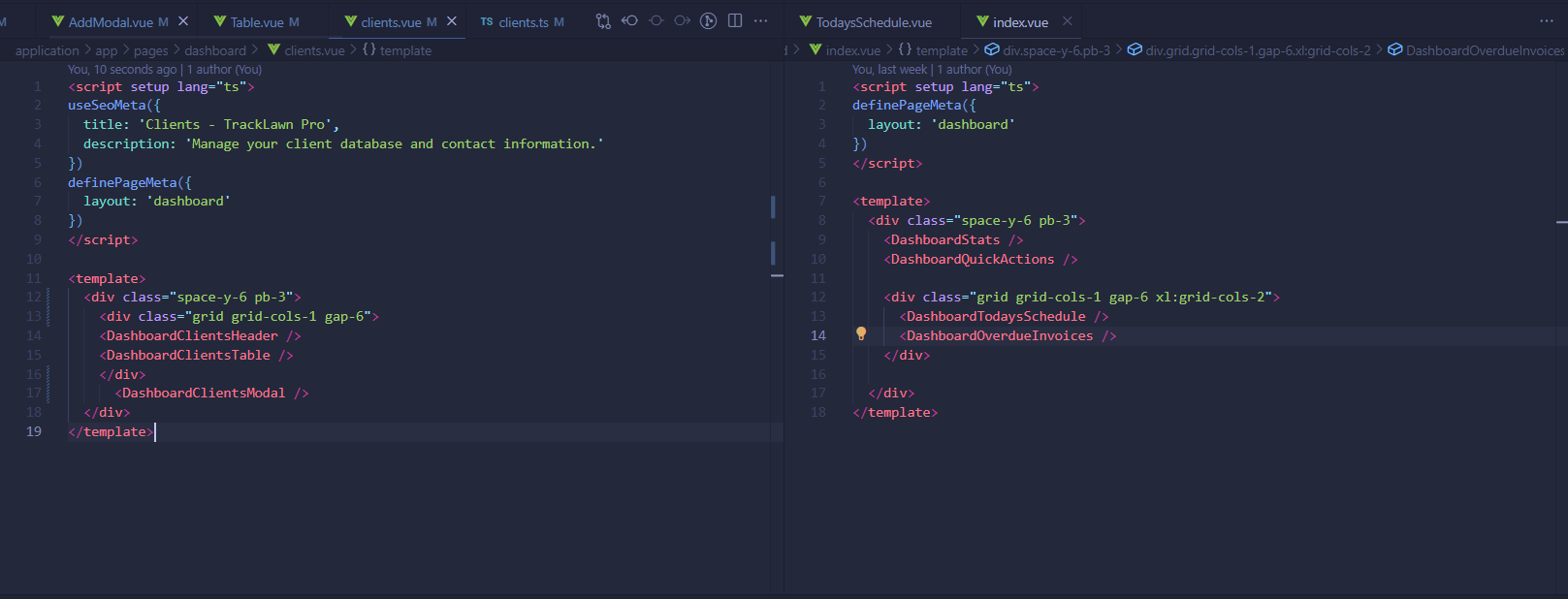1568x599 pixels.
Task: Close the AddModal.vue tab
Action: pos(183,21)
